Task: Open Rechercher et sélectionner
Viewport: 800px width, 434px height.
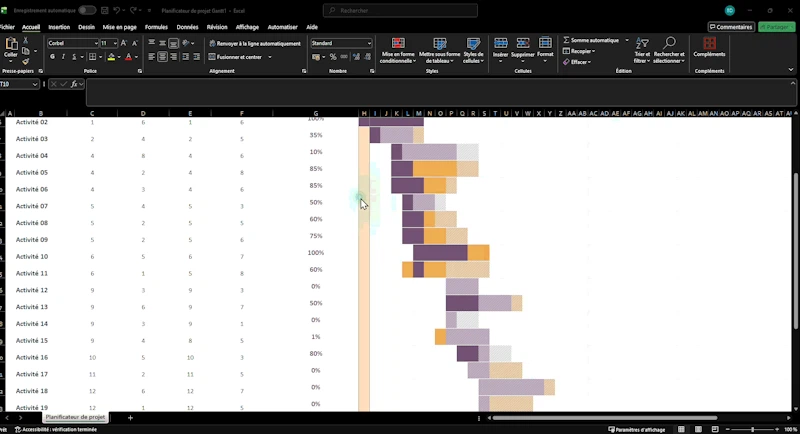Action: [x=669, y=50]
